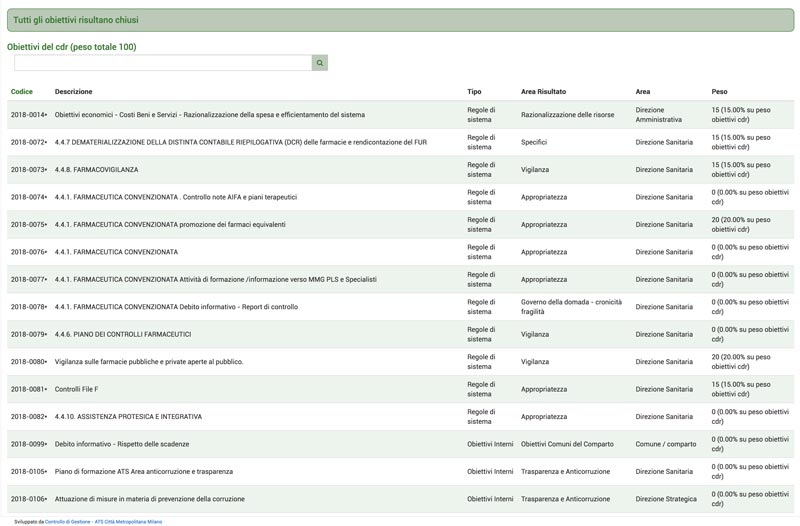Open objective code 2018-0075
Screen dimensions: 800x526
(29, 224)
